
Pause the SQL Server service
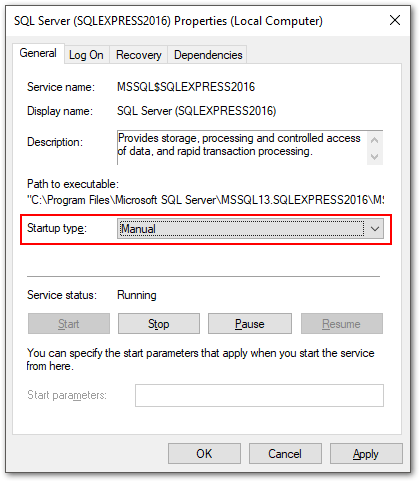[250, 324]
